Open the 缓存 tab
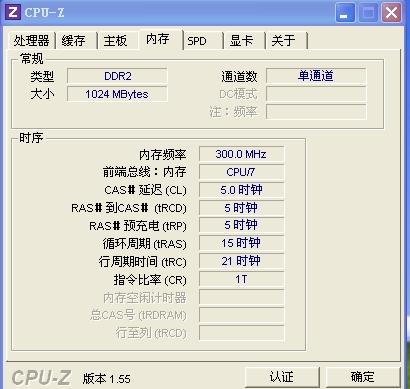The image size is (410, 389). pos(75,41)
